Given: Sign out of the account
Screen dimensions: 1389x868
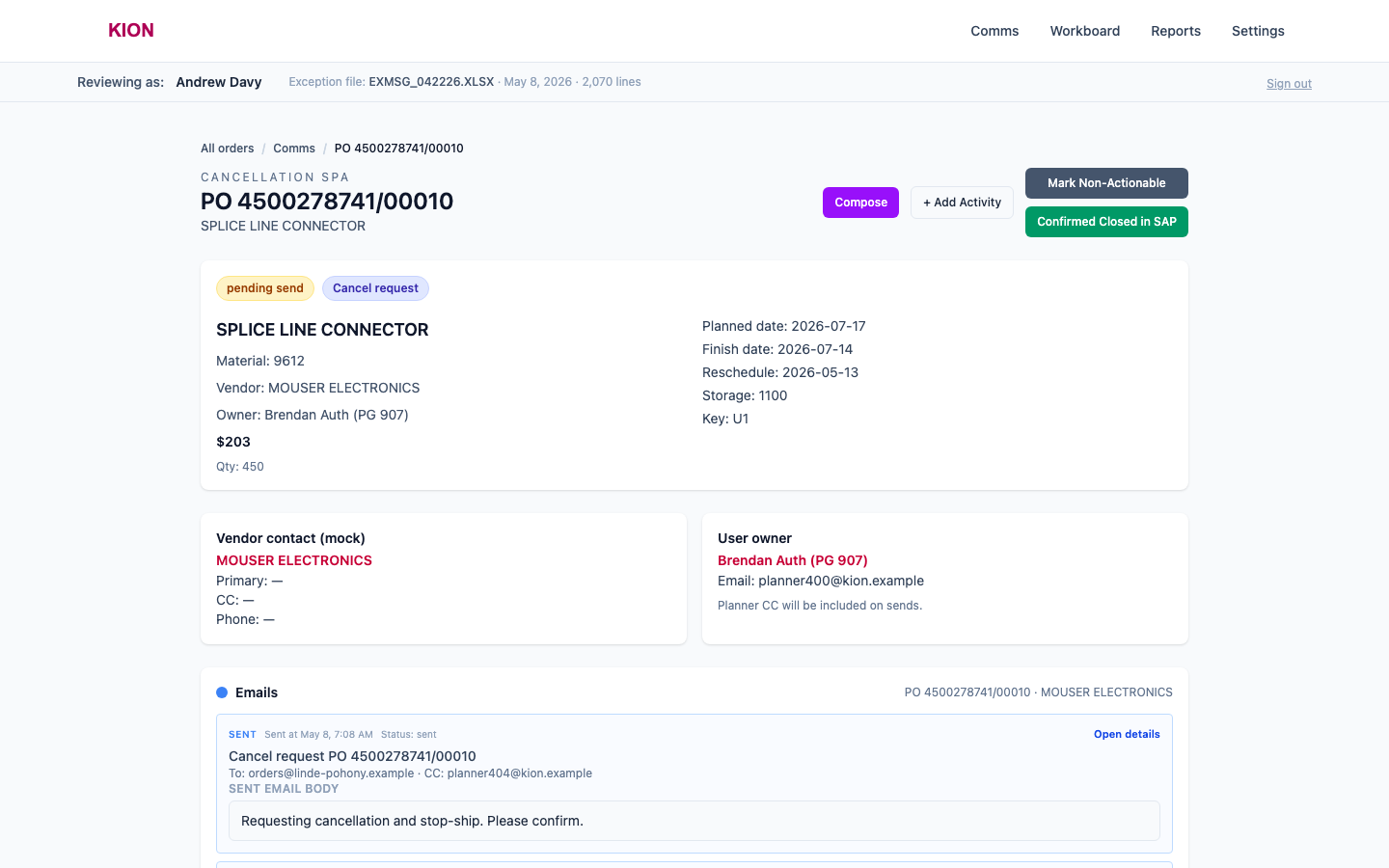Looking at the screenshot, I should 1289,84.
